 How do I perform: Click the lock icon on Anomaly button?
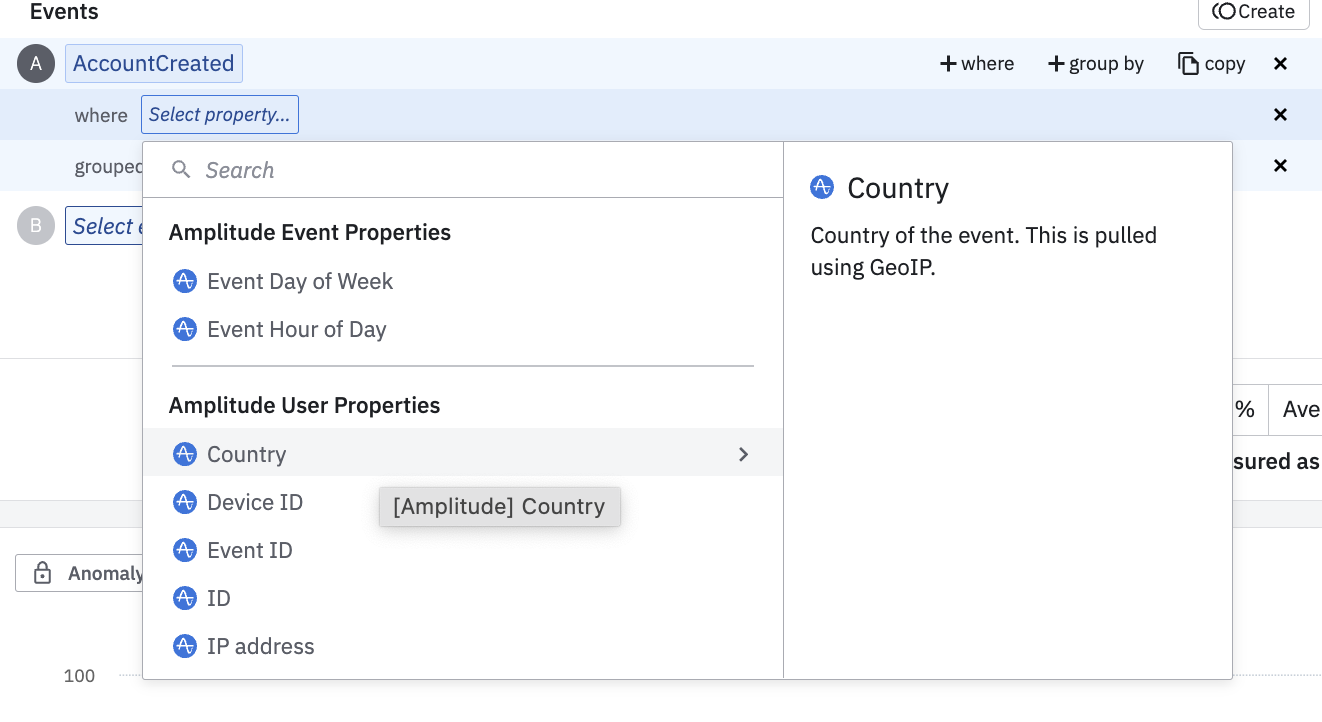[x=42, y=573]
